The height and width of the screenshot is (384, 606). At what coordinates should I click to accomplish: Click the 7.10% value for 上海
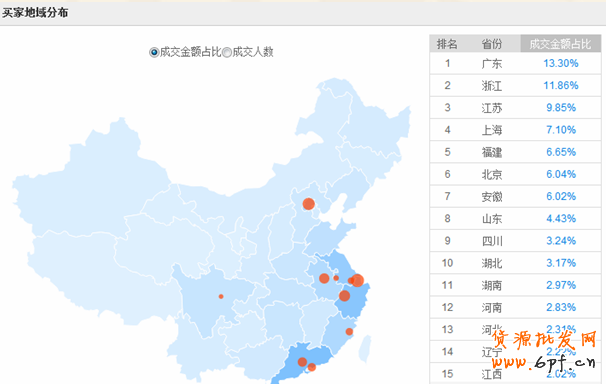coord(561,130)
